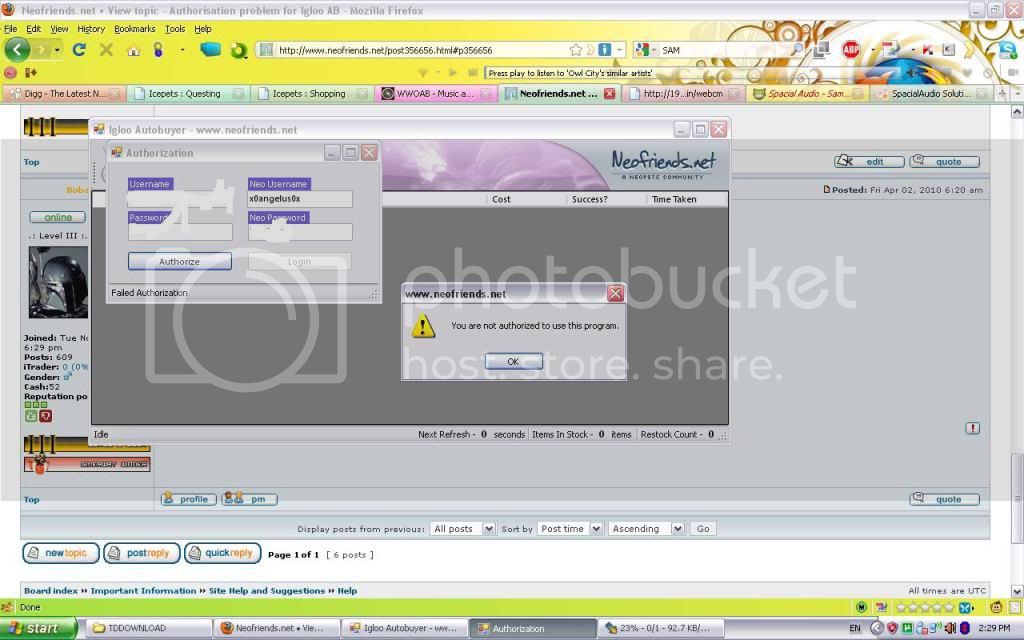This screenshot has height=640, width=1024.
Task: Click the Firefox reload button
Action: [x=79, y=49]
